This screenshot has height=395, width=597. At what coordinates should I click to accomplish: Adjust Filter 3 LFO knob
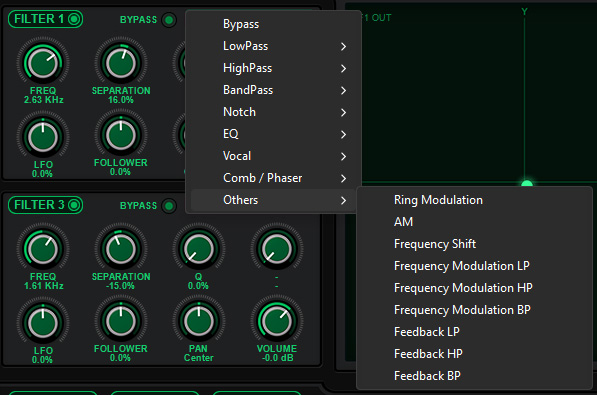pos(43,322)
